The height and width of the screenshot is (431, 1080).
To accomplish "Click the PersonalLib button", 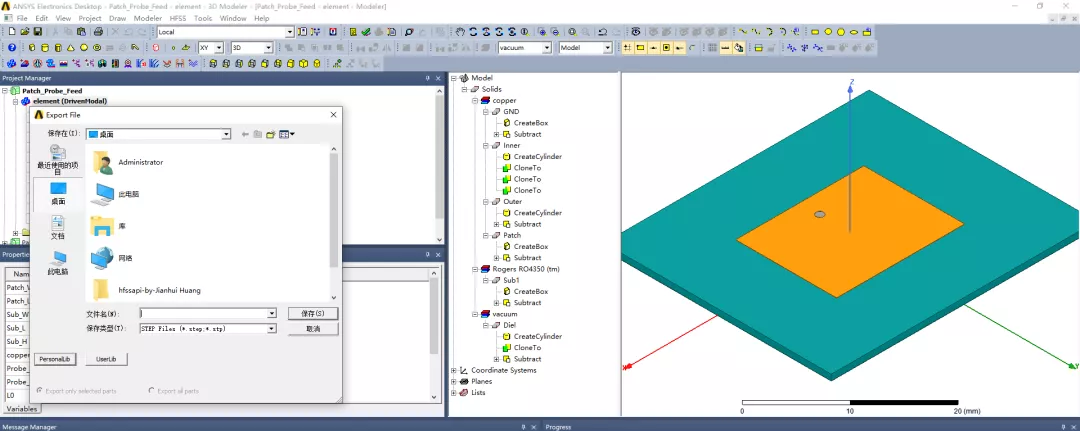I will click(54, 359).
